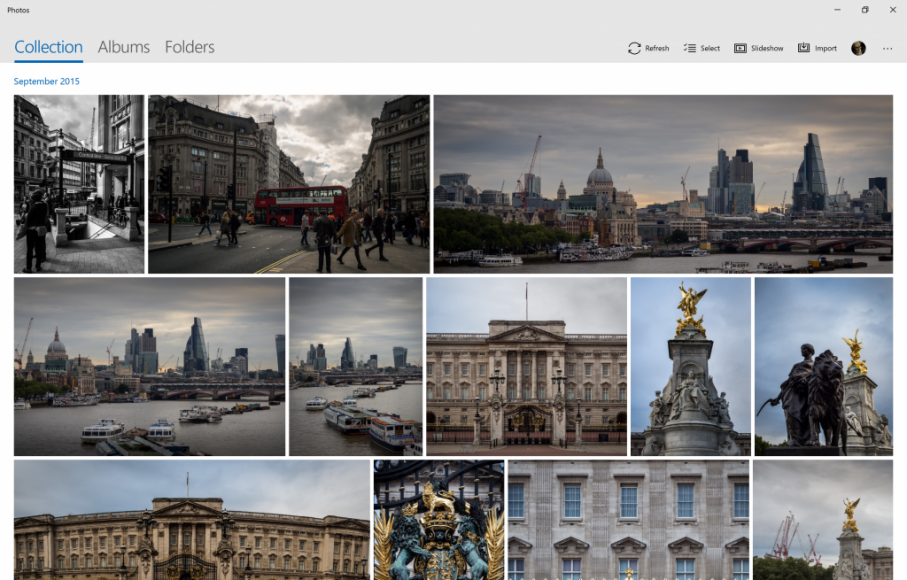Switch to the Folders tab
Image resolution: width=907 pixels, height=580 pixels.
(190, 47)
